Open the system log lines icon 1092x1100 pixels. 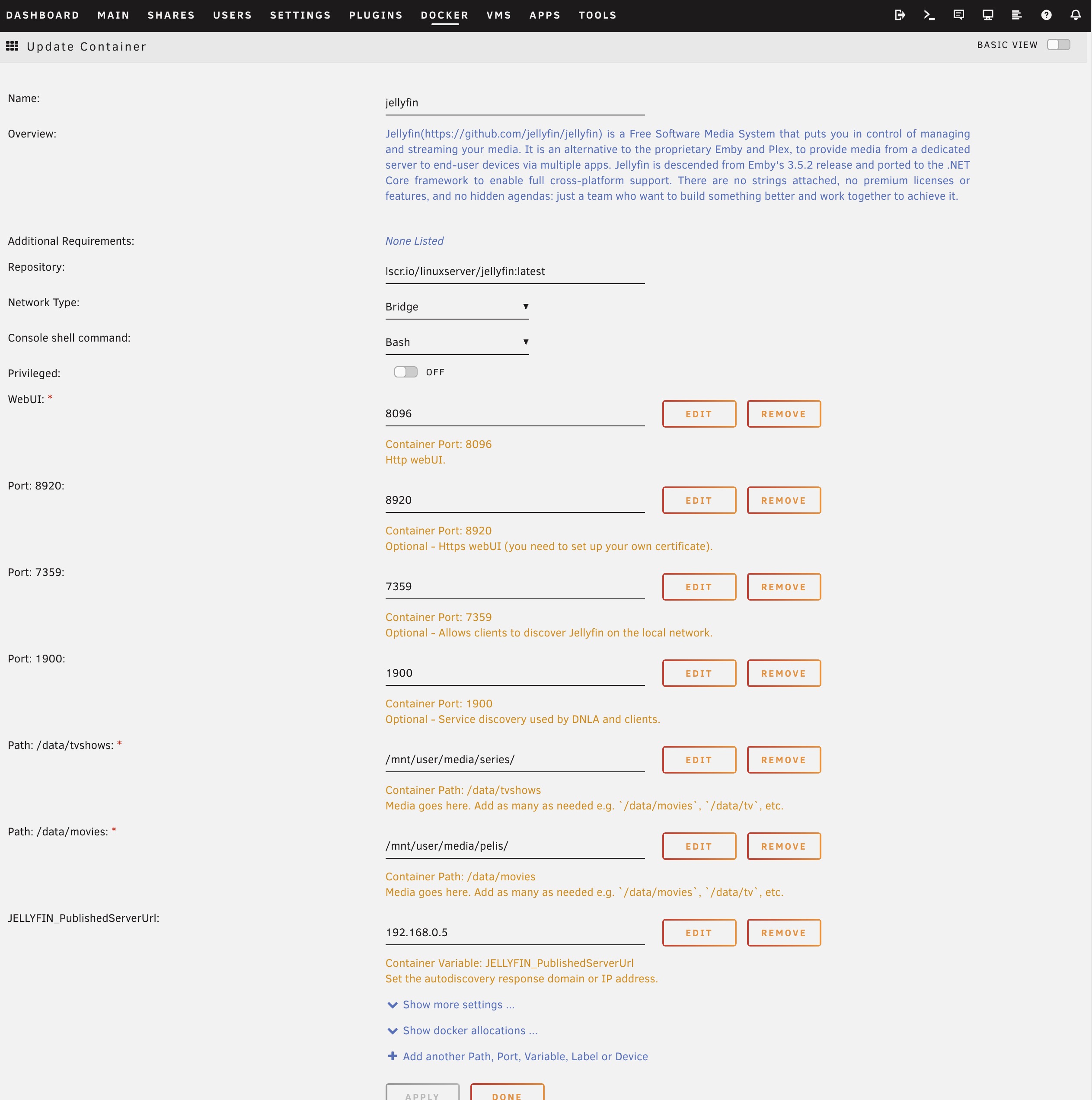click(x=1016, y=16)
